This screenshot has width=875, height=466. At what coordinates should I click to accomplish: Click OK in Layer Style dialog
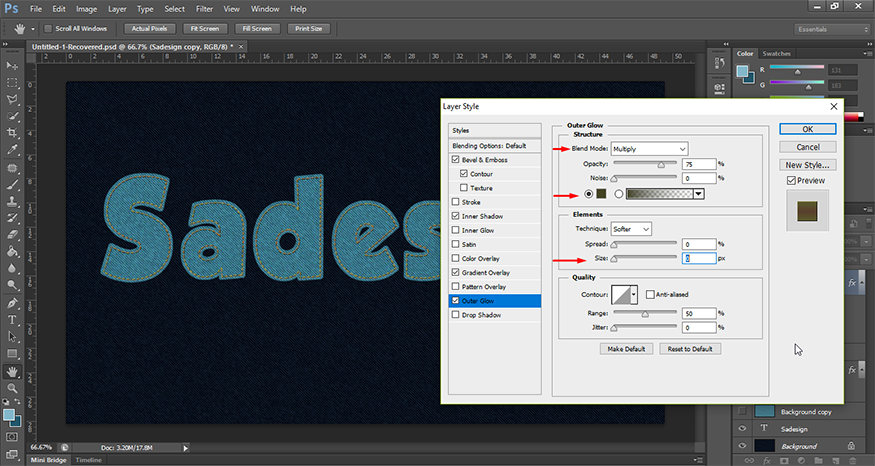[x=807, y=129]
